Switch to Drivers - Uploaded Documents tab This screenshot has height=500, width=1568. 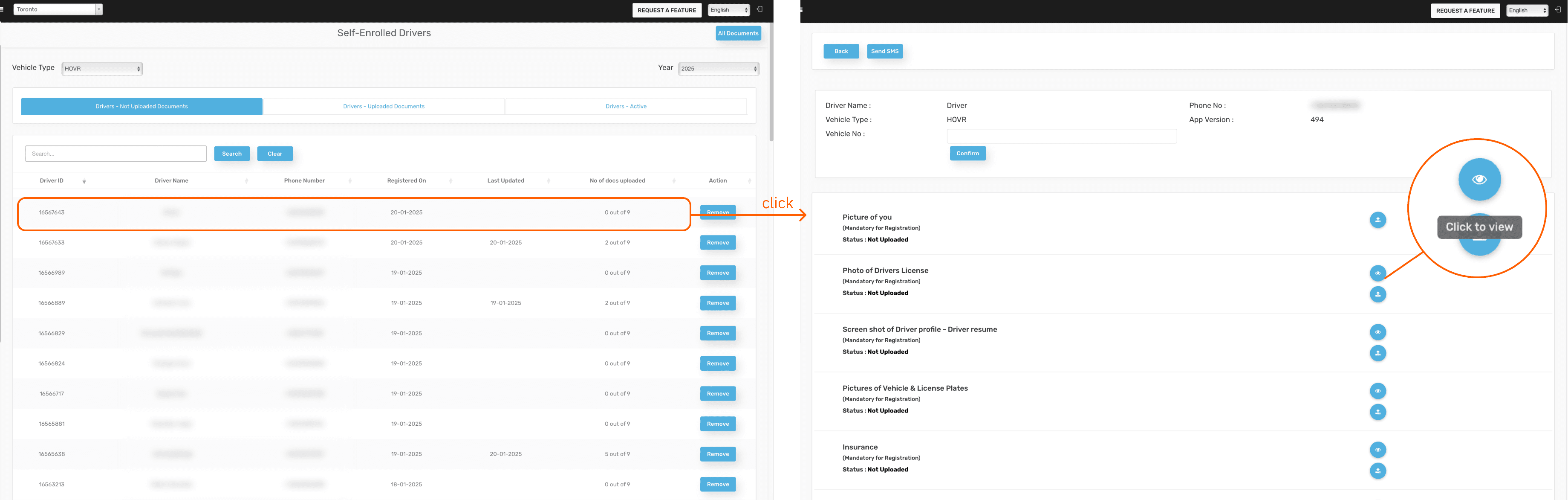(384, 107)
